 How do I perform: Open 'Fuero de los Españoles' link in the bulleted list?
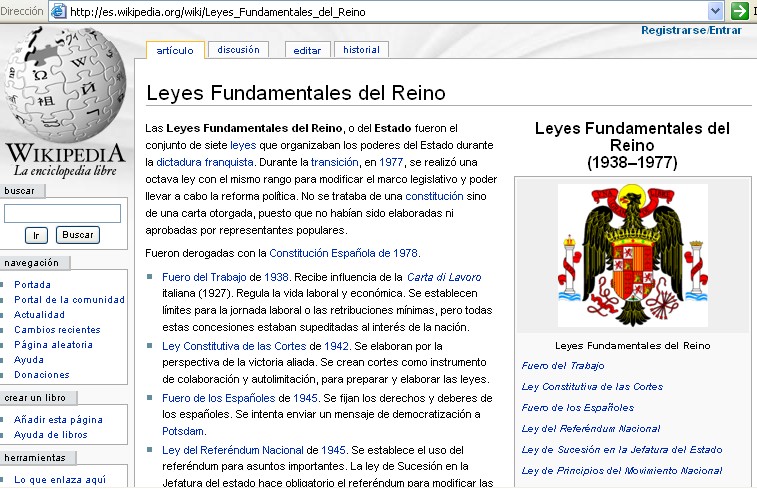219,398
